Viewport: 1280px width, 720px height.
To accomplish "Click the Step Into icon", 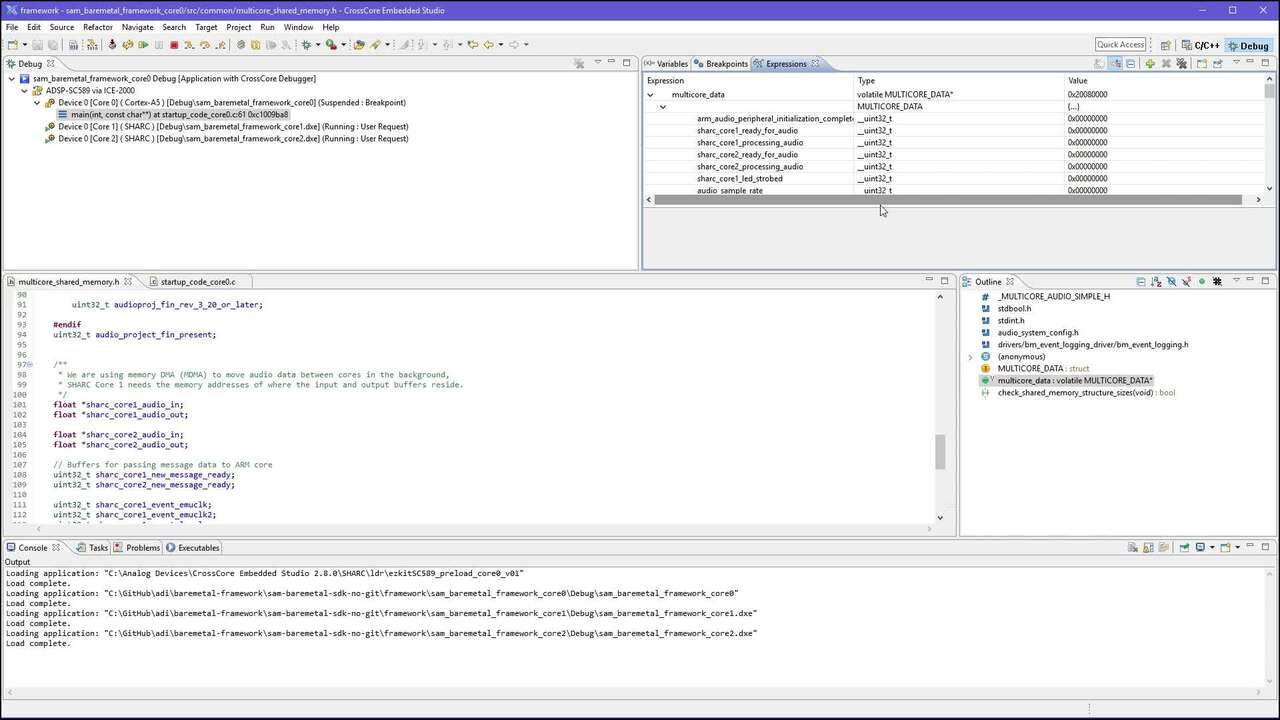I will (189, 45).
